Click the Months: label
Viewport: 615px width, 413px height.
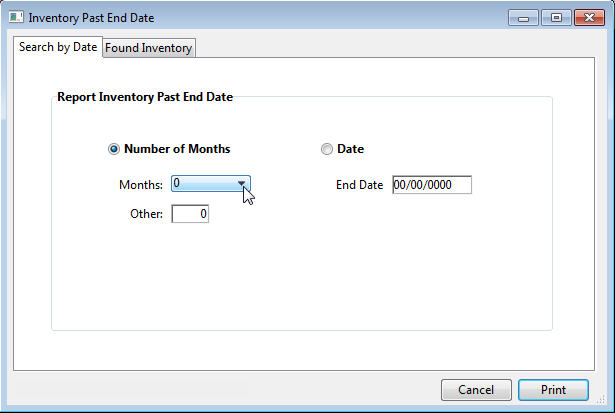pyautogui.click(x=141, y=185)
